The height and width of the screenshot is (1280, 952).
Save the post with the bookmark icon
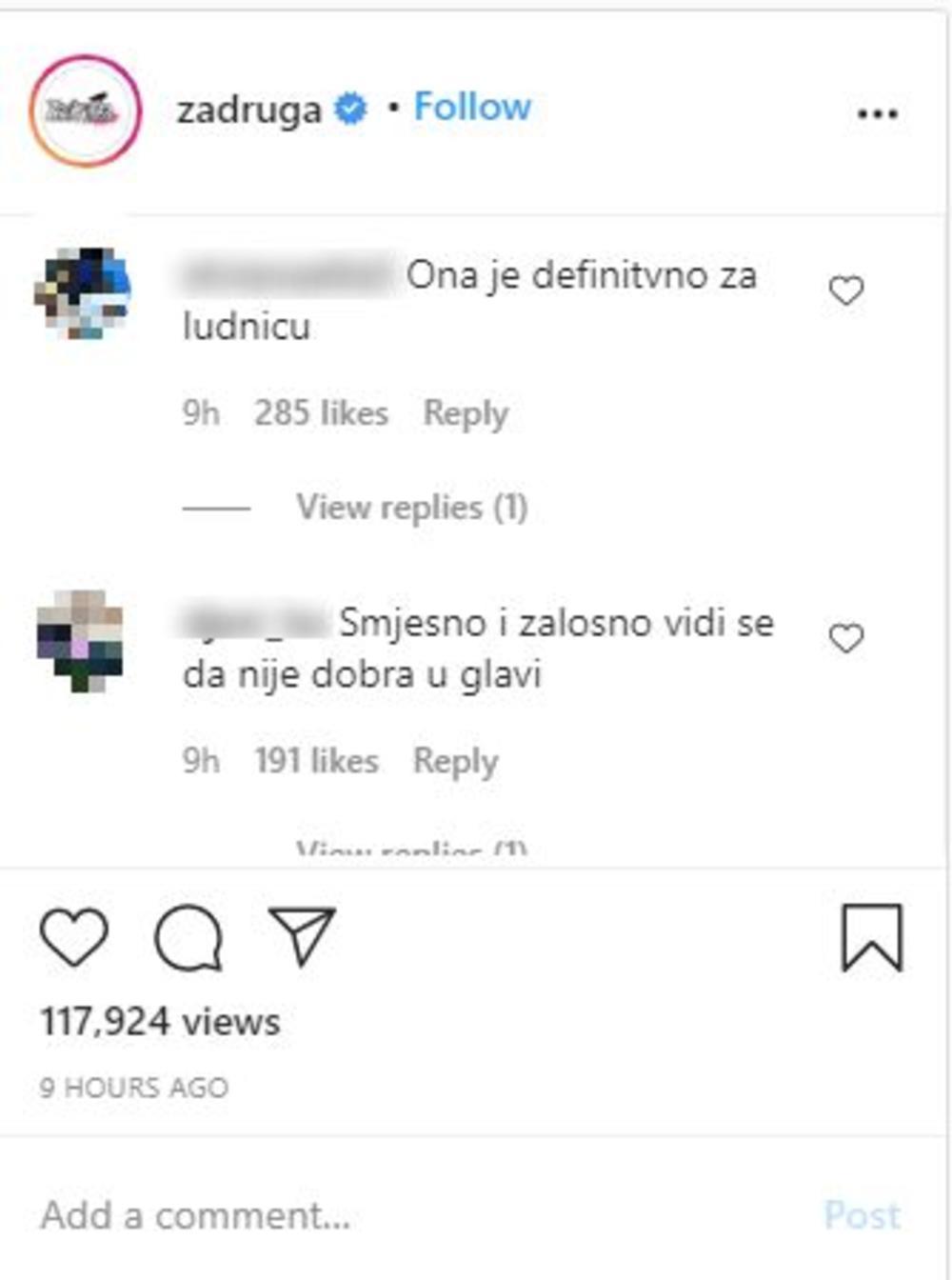871,938
